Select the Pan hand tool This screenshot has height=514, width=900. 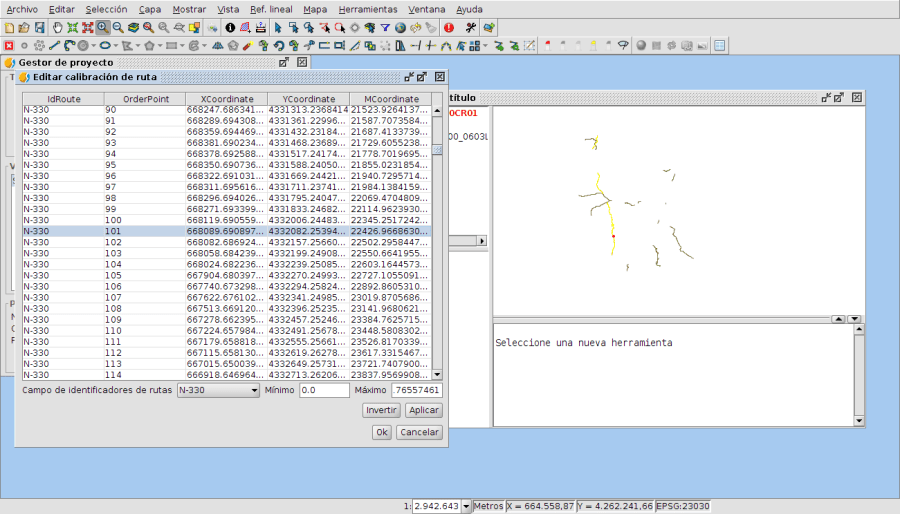click(57, 27)
